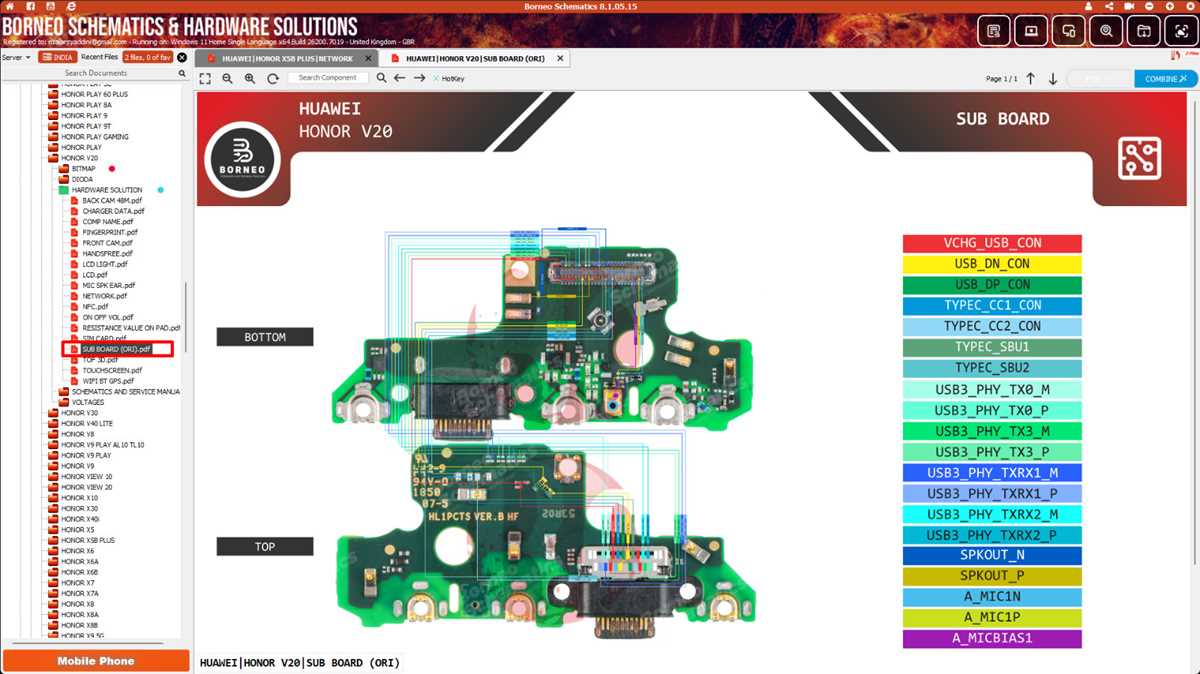Go back with the left arrow

click(399, 78)
